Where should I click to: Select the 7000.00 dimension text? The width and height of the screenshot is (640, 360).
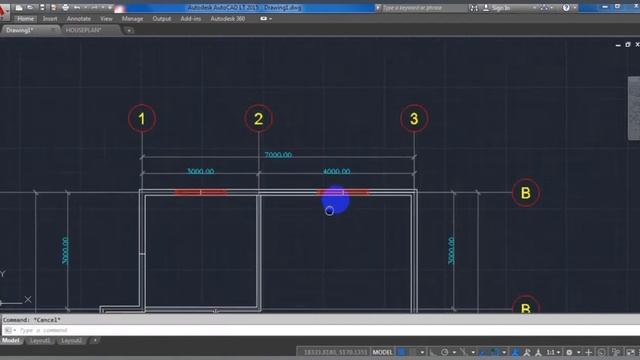point(278,155)
